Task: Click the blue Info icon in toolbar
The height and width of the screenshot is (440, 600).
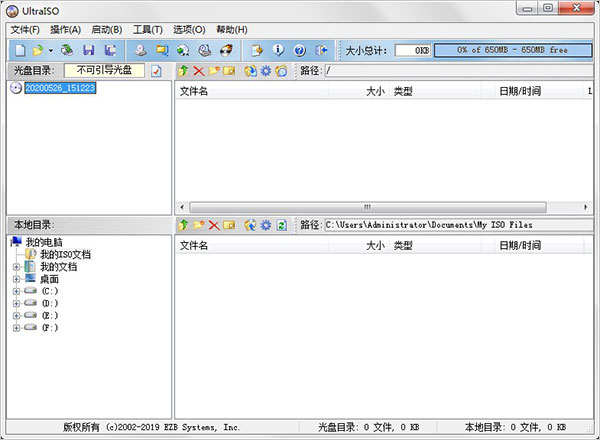Action: [x=278, y=49]
